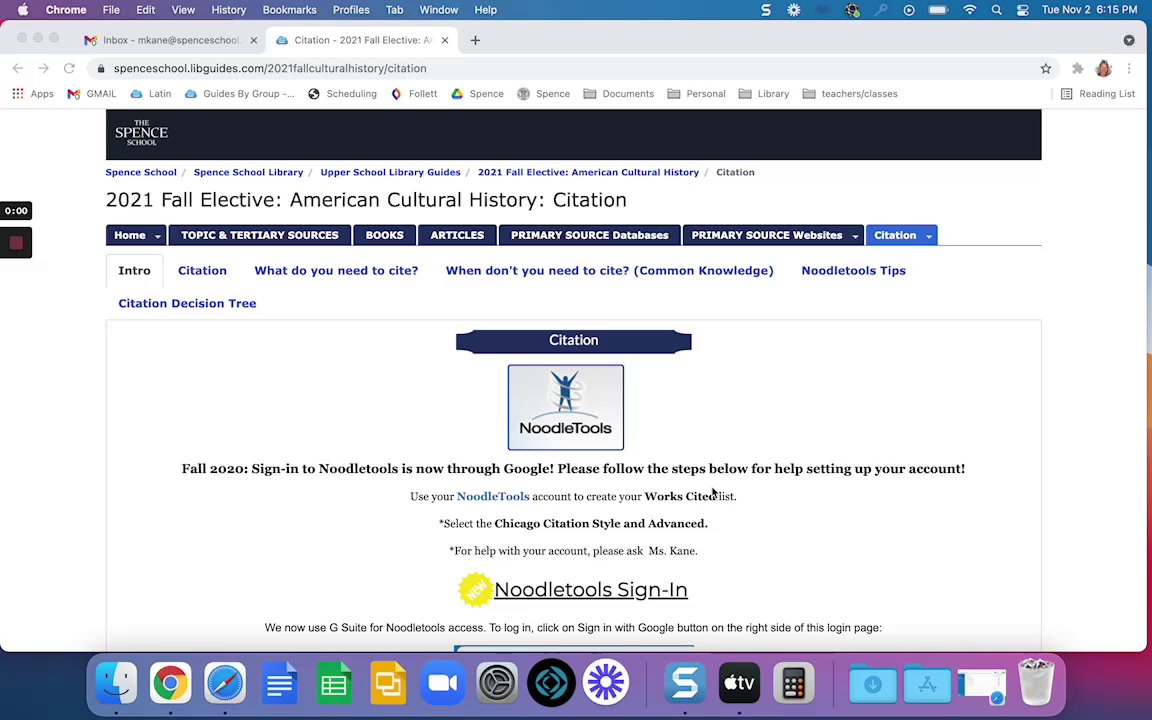Open Calculator from the dock
Viewport: 1152px width, 720px height.
[793, 683]
